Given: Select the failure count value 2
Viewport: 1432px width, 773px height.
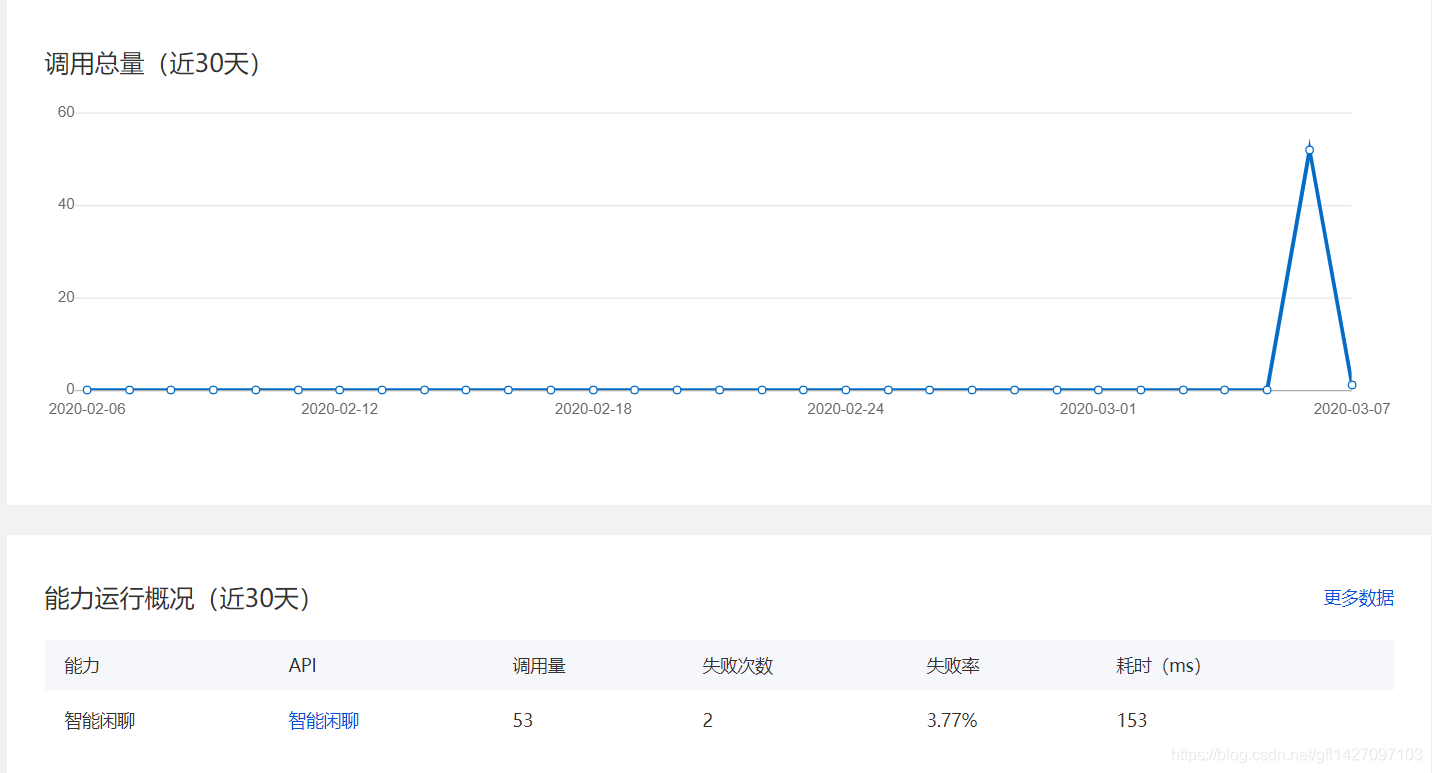Looking at the screenshot, I should (707, 720).
